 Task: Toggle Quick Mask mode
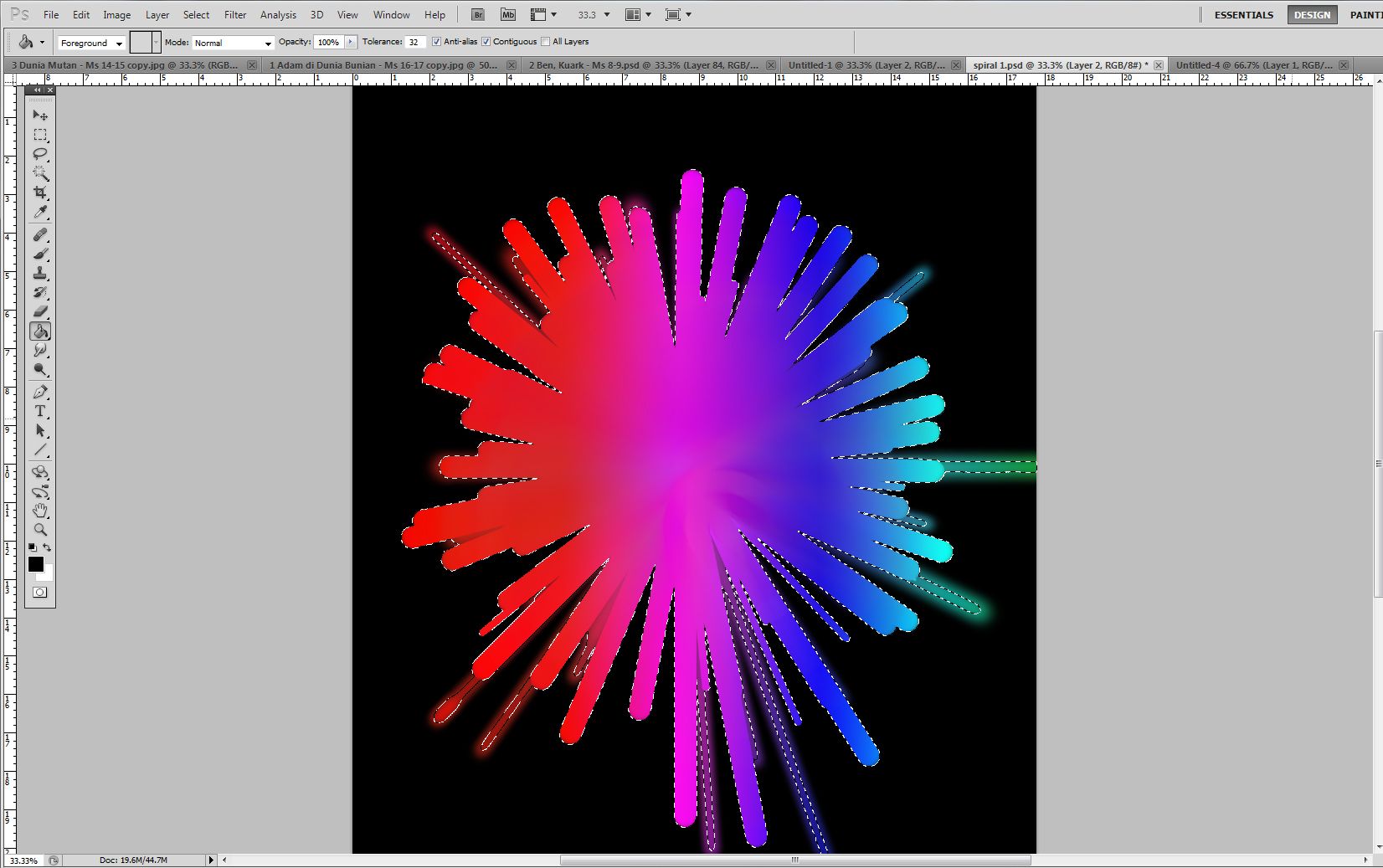coord(39,593)
